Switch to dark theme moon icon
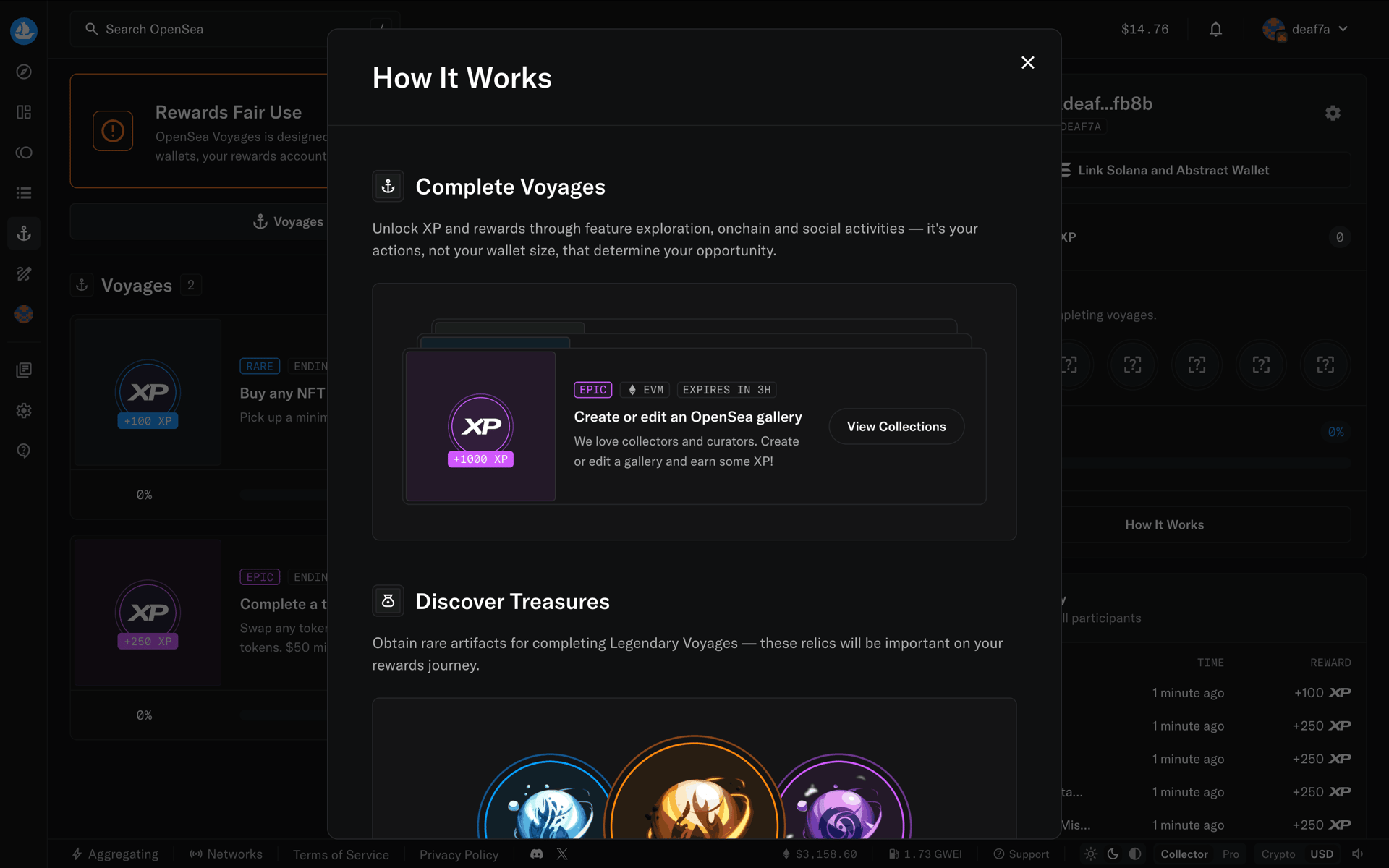The width and height of the screenshot is (1389, 868). pos(1113,854)
